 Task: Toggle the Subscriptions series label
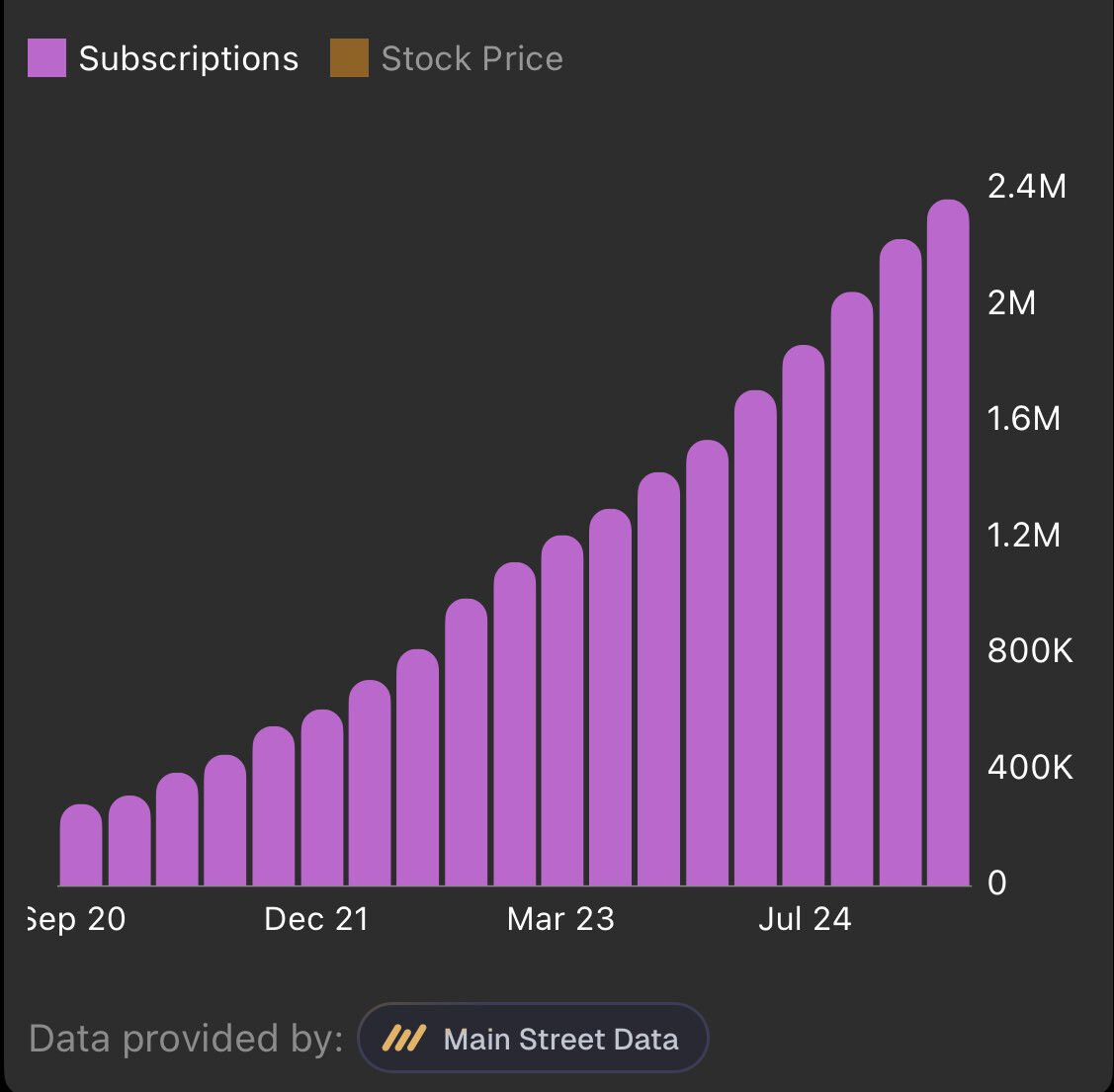click(x=188, y=58)
